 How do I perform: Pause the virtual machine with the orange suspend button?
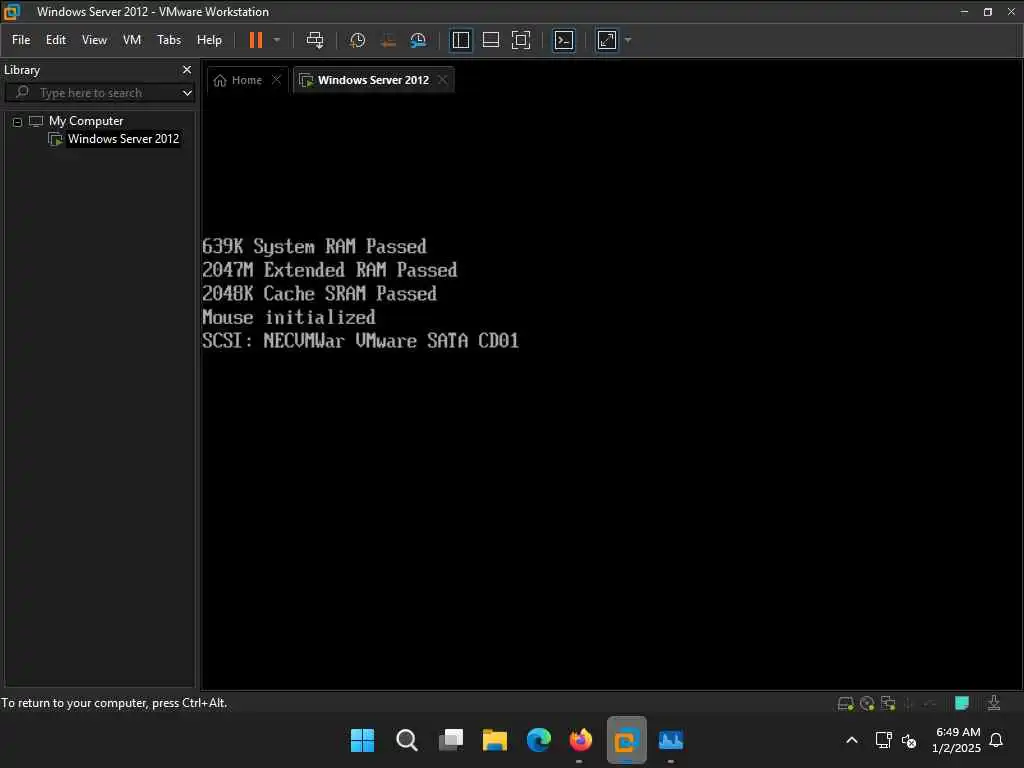255,40
